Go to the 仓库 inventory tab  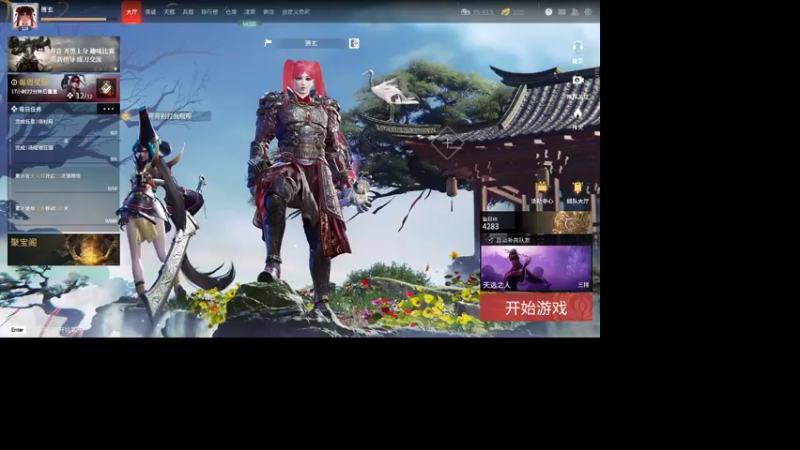point(231,12)
